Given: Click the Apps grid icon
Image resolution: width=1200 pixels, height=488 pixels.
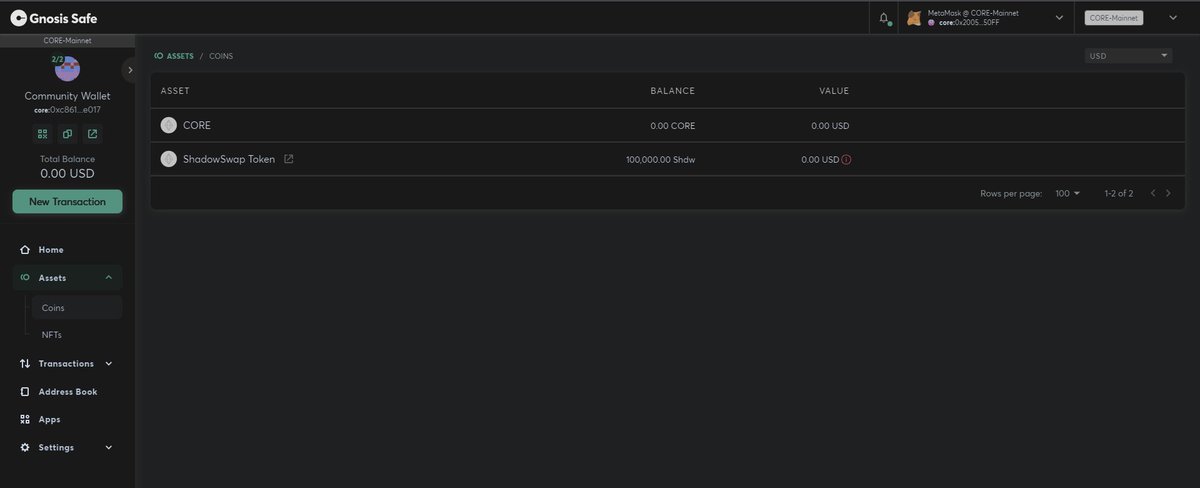Looking at the screenshot, I should pos(25,420).
